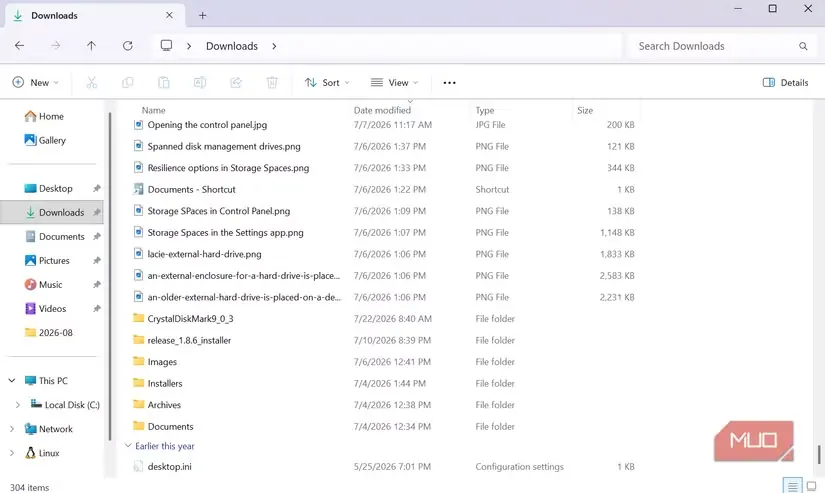Click the Share icon in toolbar
The image size is (825, 493).
click(236, 83)
